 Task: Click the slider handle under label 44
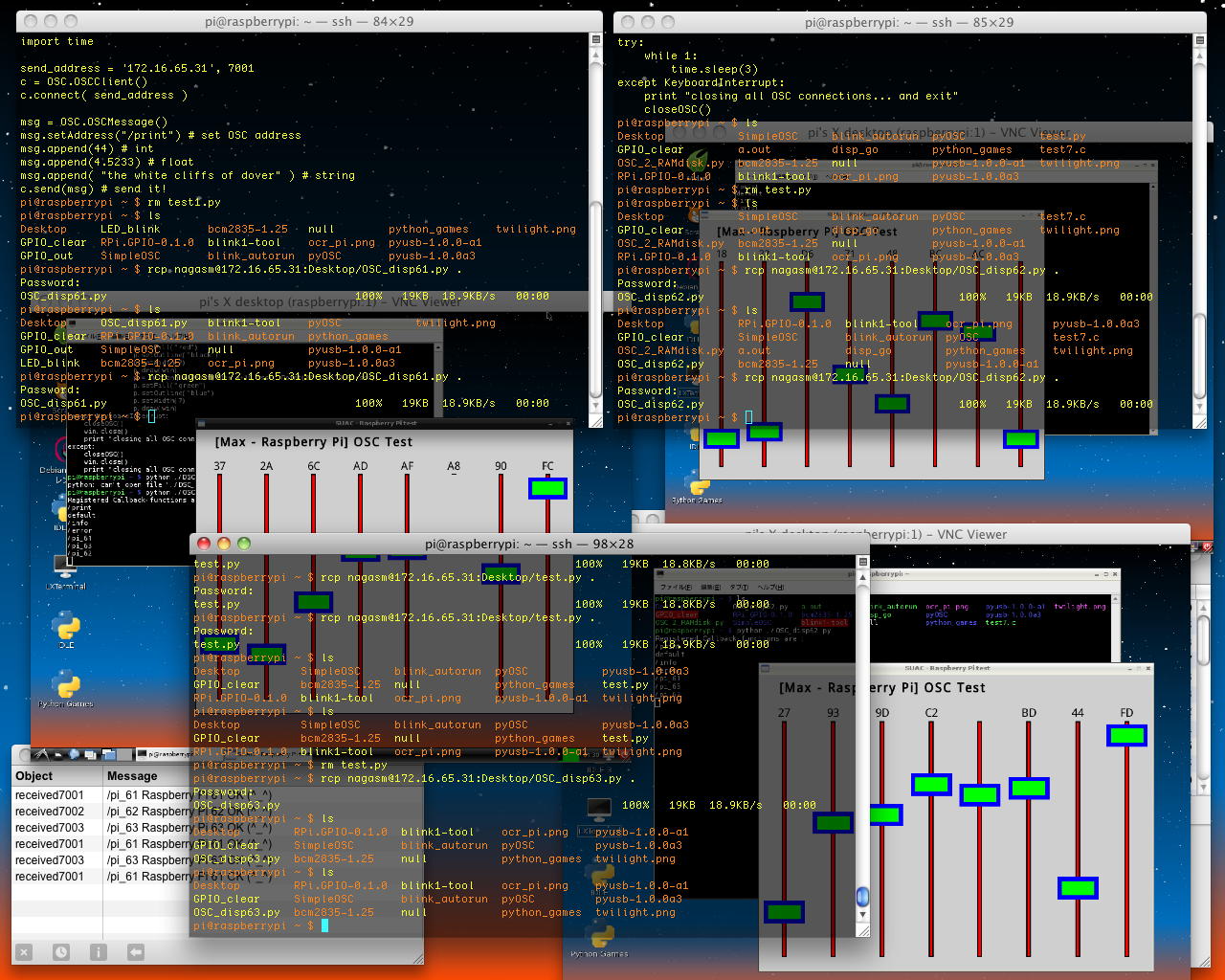pos(1078,888)
